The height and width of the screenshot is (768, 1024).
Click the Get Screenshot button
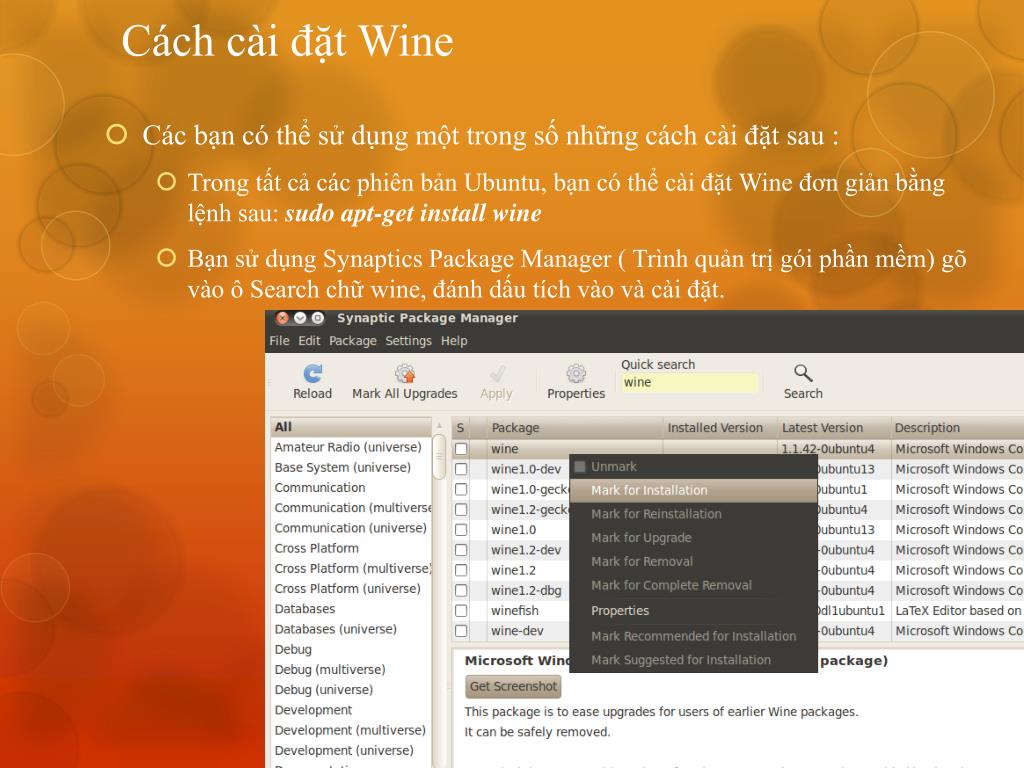click(x=513, y=686)
